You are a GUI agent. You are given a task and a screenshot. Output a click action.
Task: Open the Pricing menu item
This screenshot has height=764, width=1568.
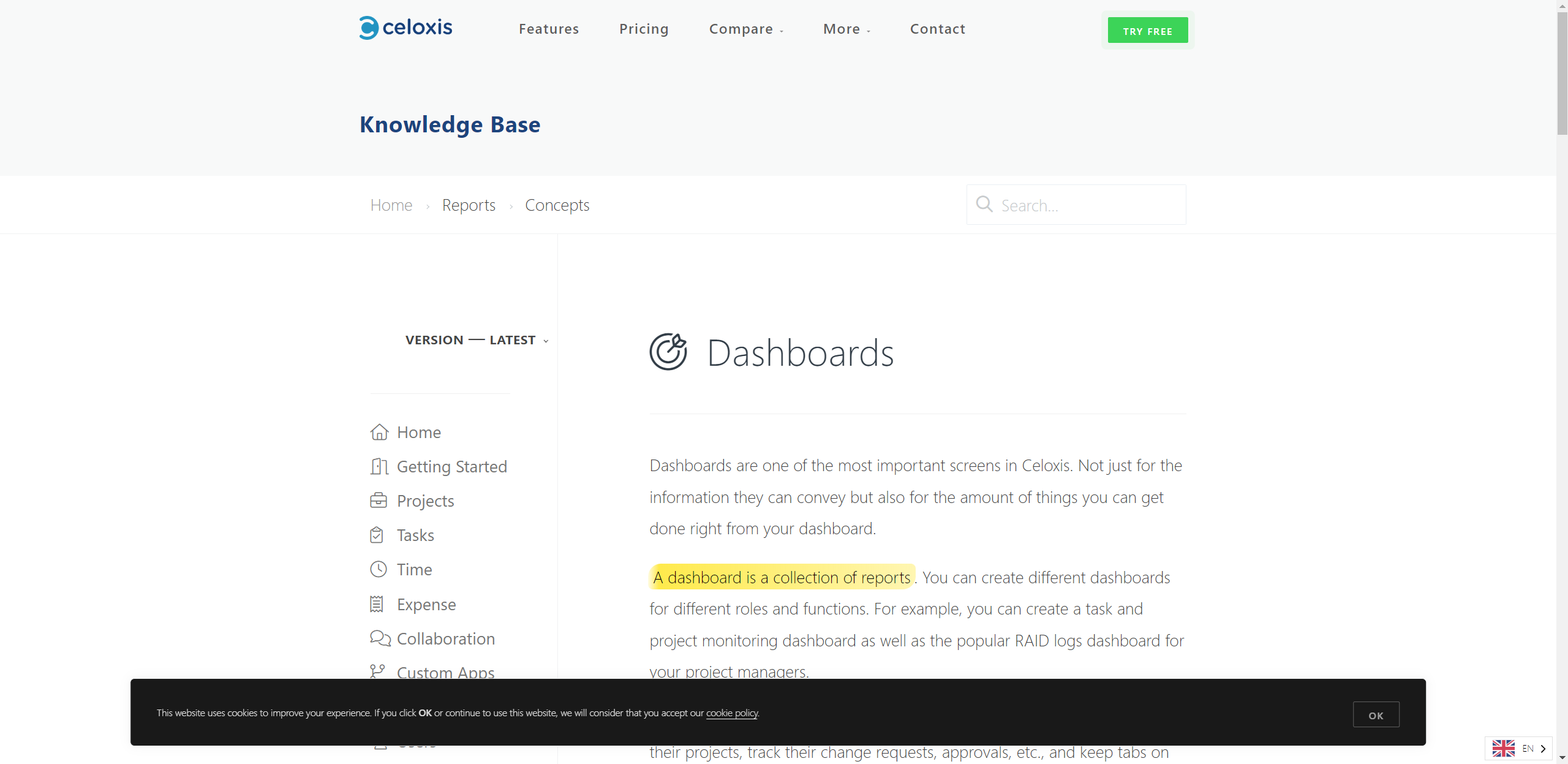(x=644, y=29)
